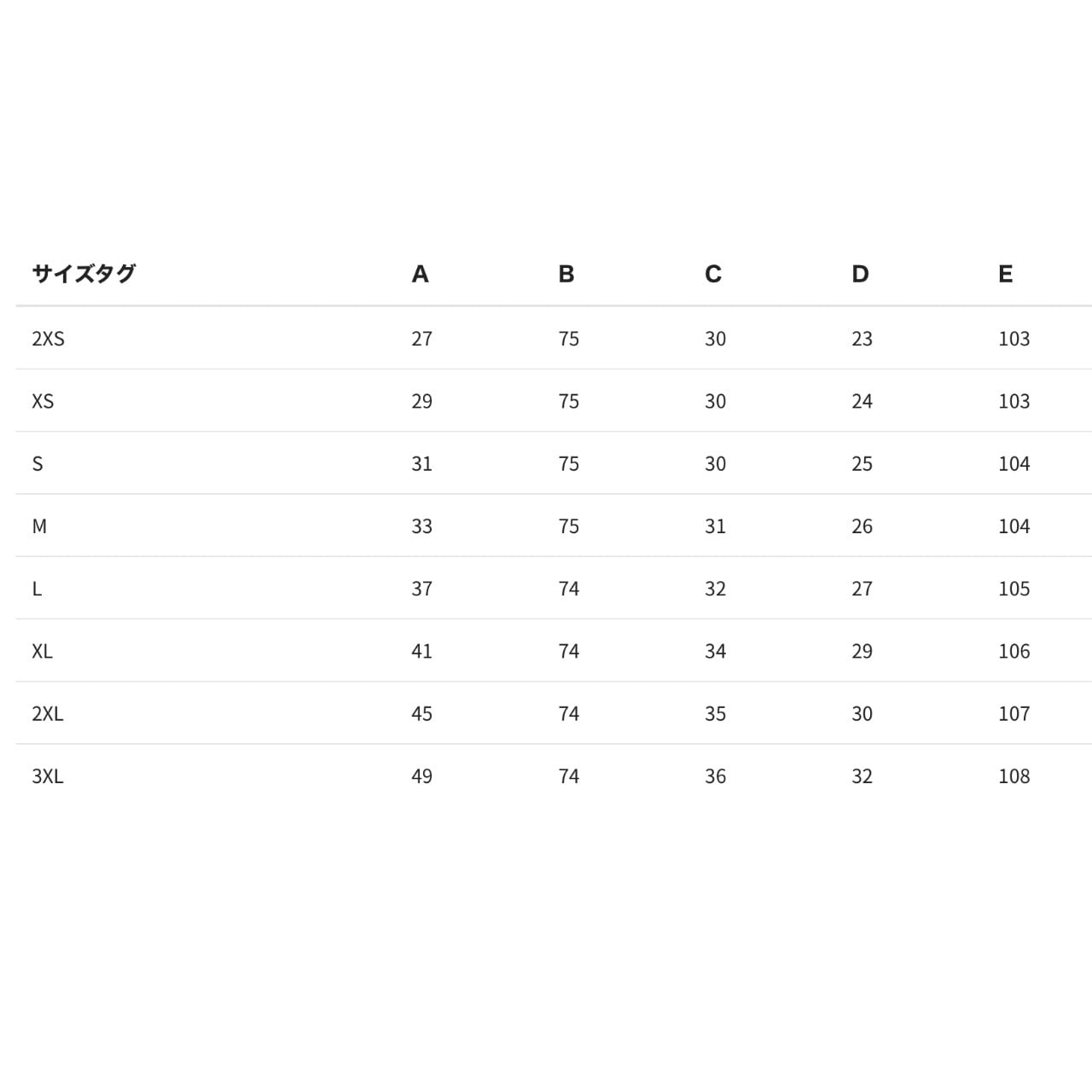Select the XS size row label
The width and height of the screenshot is (1092, 1092).
43,401
